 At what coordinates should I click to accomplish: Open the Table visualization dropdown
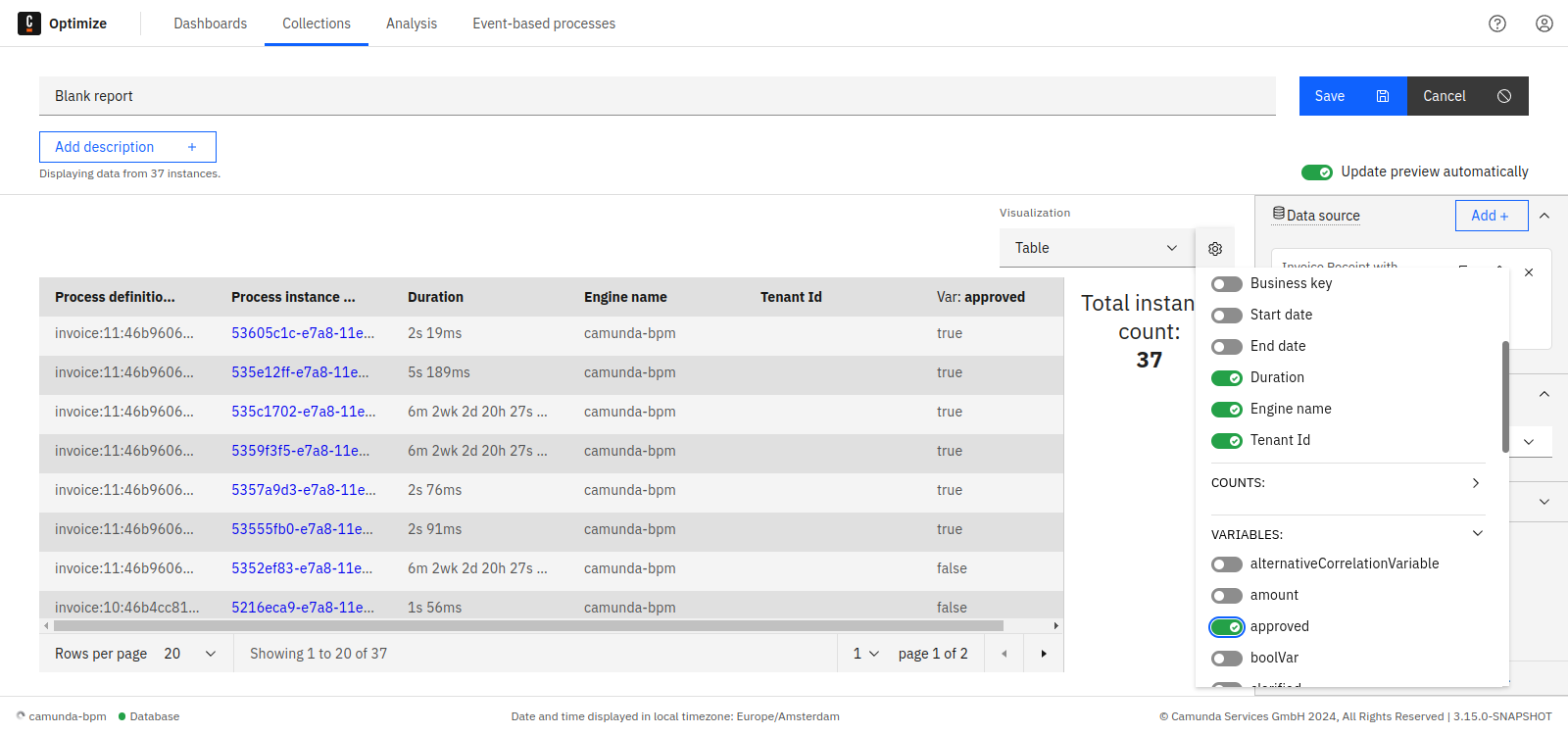click(1097, 248)
